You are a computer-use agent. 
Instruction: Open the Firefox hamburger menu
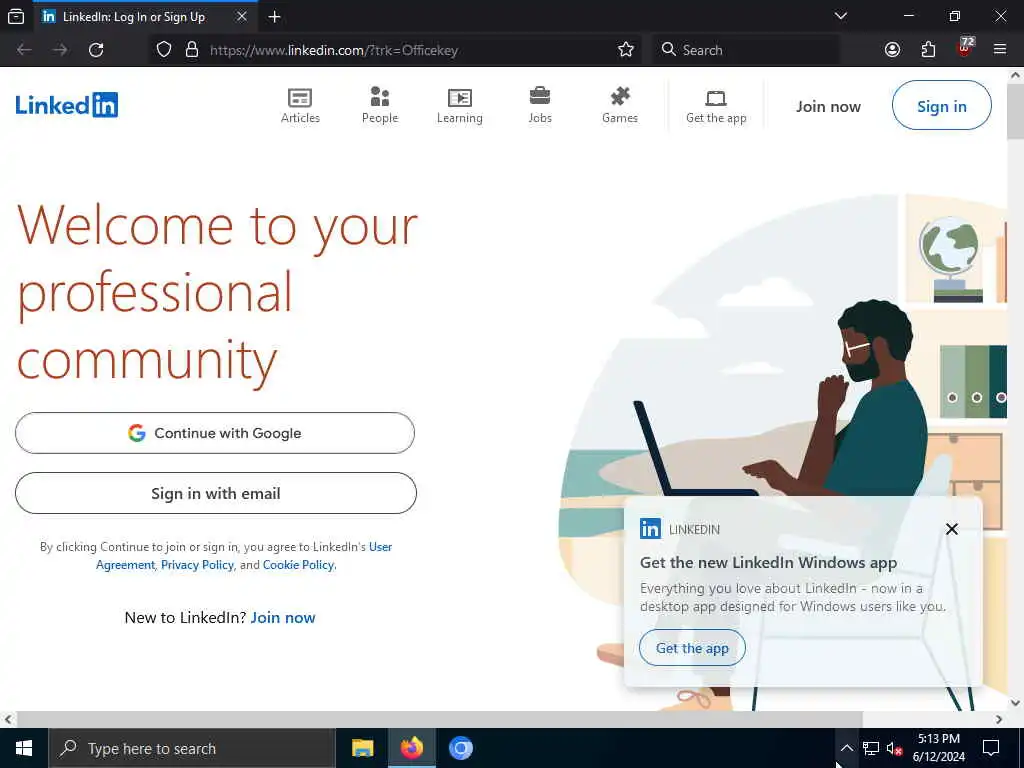click(x=1000, y=50)
